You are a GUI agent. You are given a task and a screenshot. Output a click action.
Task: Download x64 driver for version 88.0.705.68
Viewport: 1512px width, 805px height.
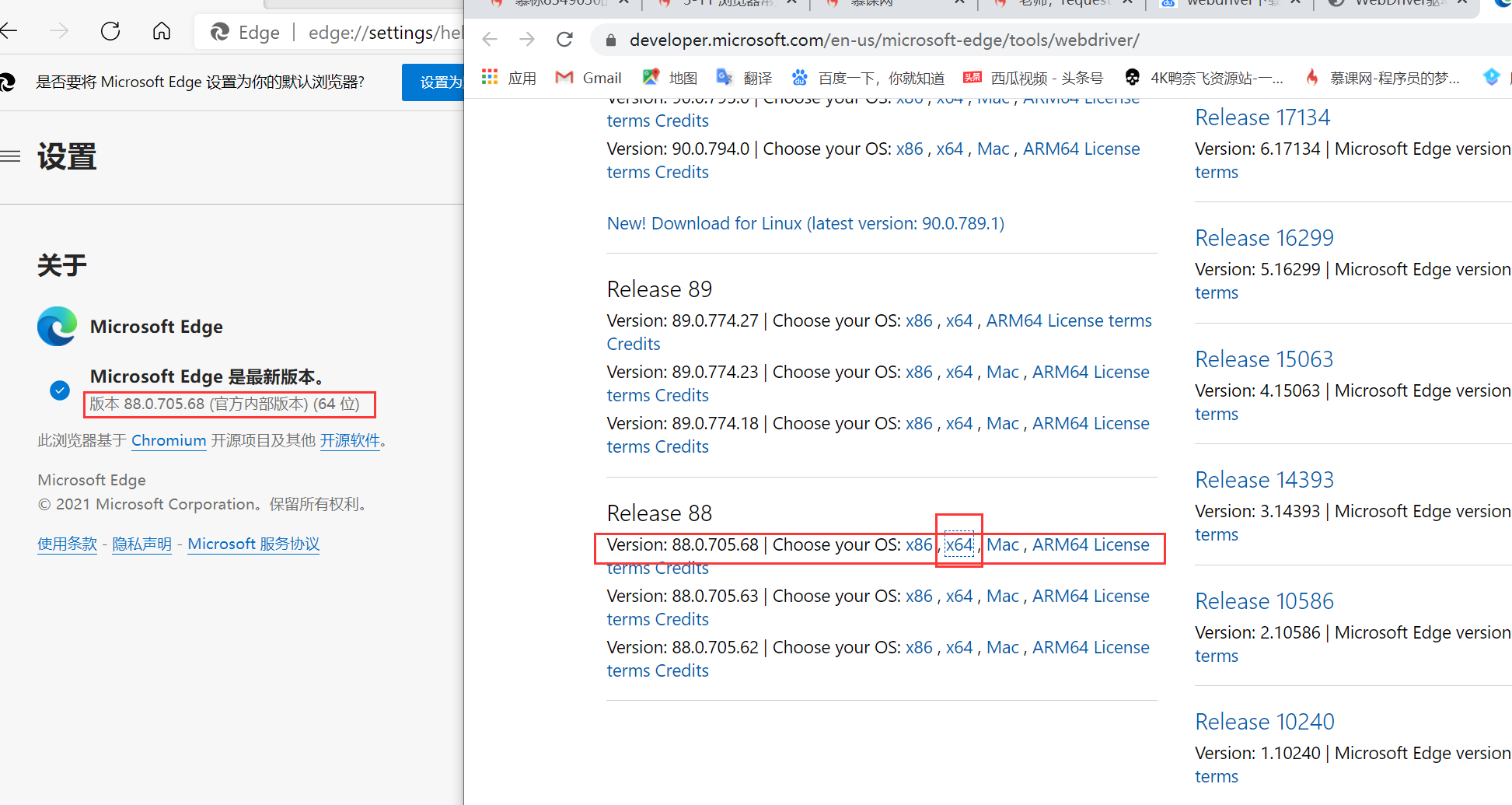(x=959, y=544)
